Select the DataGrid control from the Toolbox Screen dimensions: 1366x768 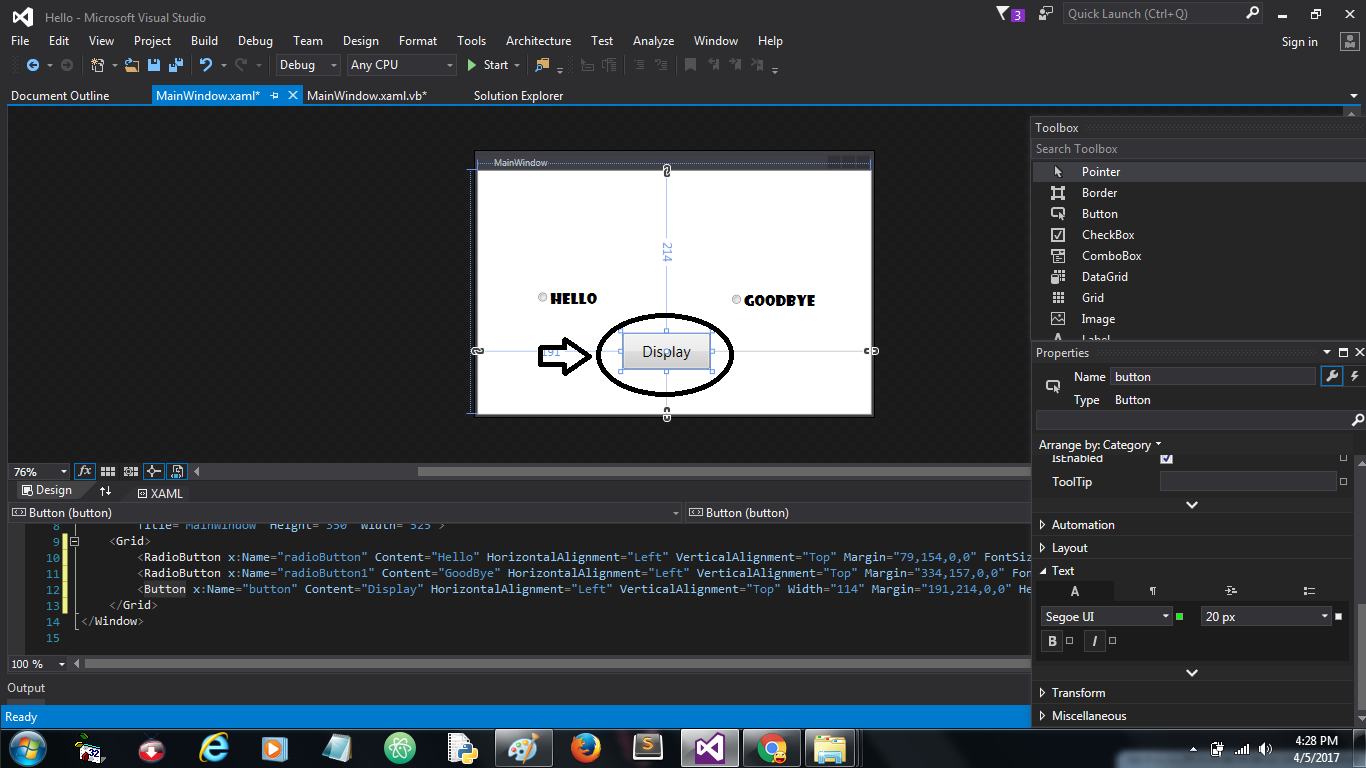tap(1105, 276)
